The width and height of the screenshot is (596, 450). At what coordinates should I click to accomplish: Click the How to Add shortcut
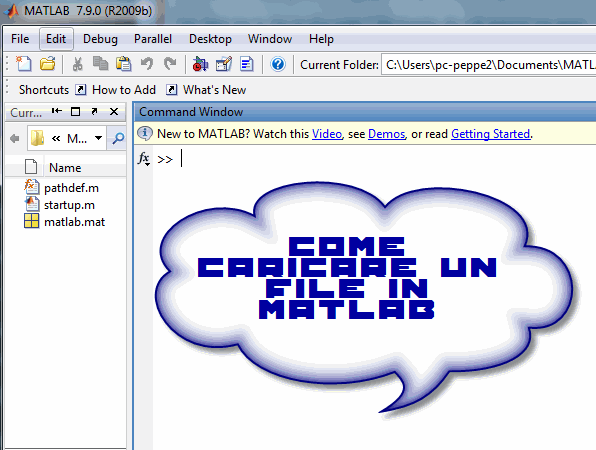(x=124, y=90)
